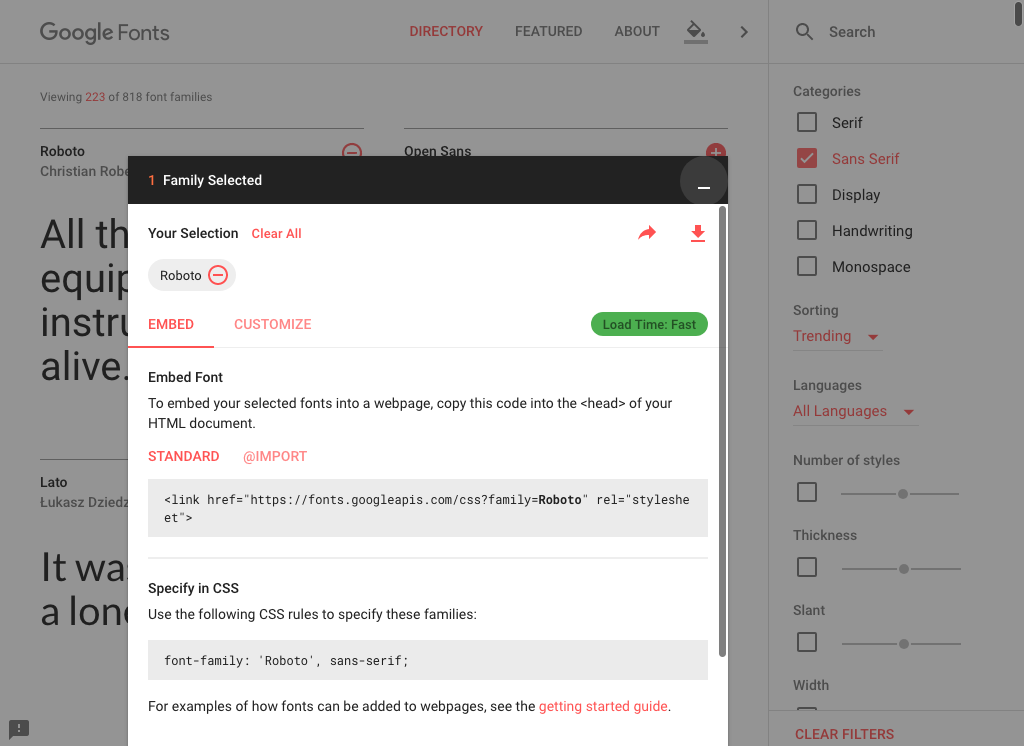
Task: Switch to the Customize tab
Action: click(272, 325)
